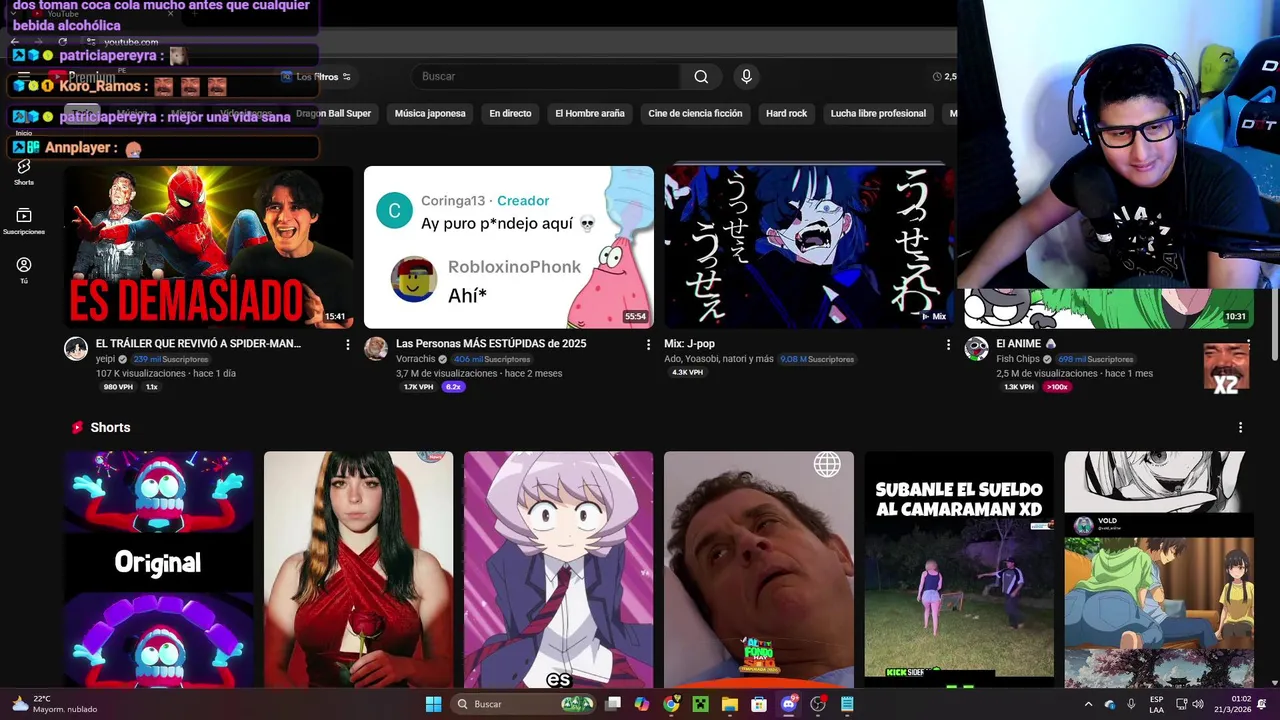
Task: Open the sleeping man short
Action: point(758,569)
